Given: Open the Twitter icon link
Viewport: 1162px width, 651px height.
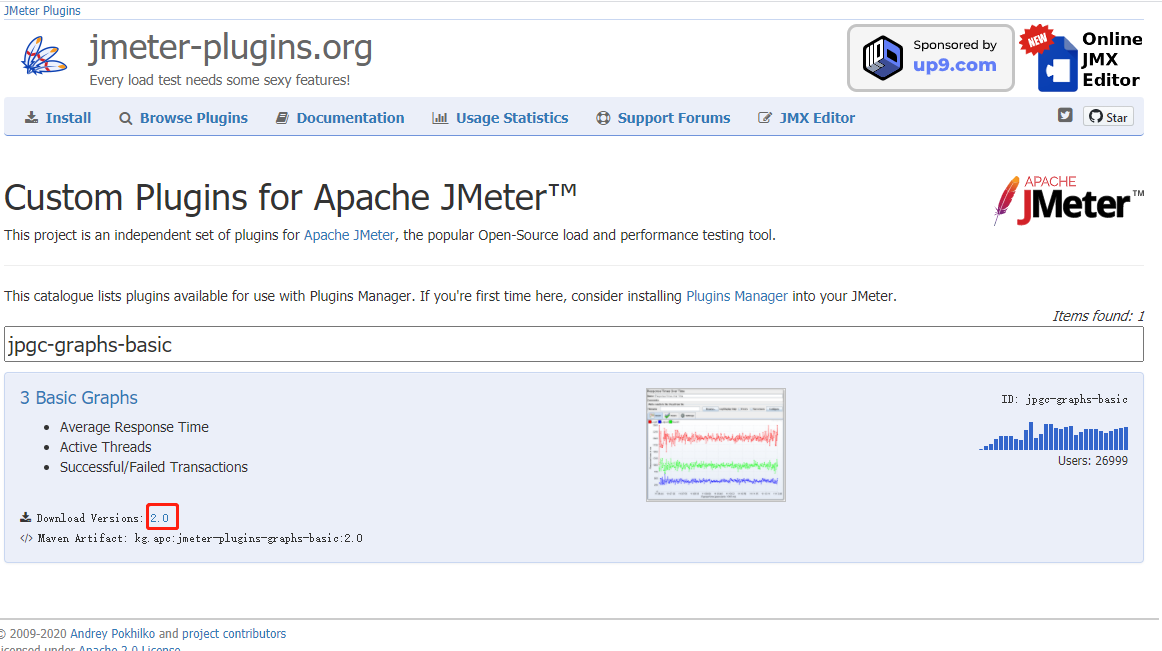Looking at the screenshot, I should (x=1065, y=115).
